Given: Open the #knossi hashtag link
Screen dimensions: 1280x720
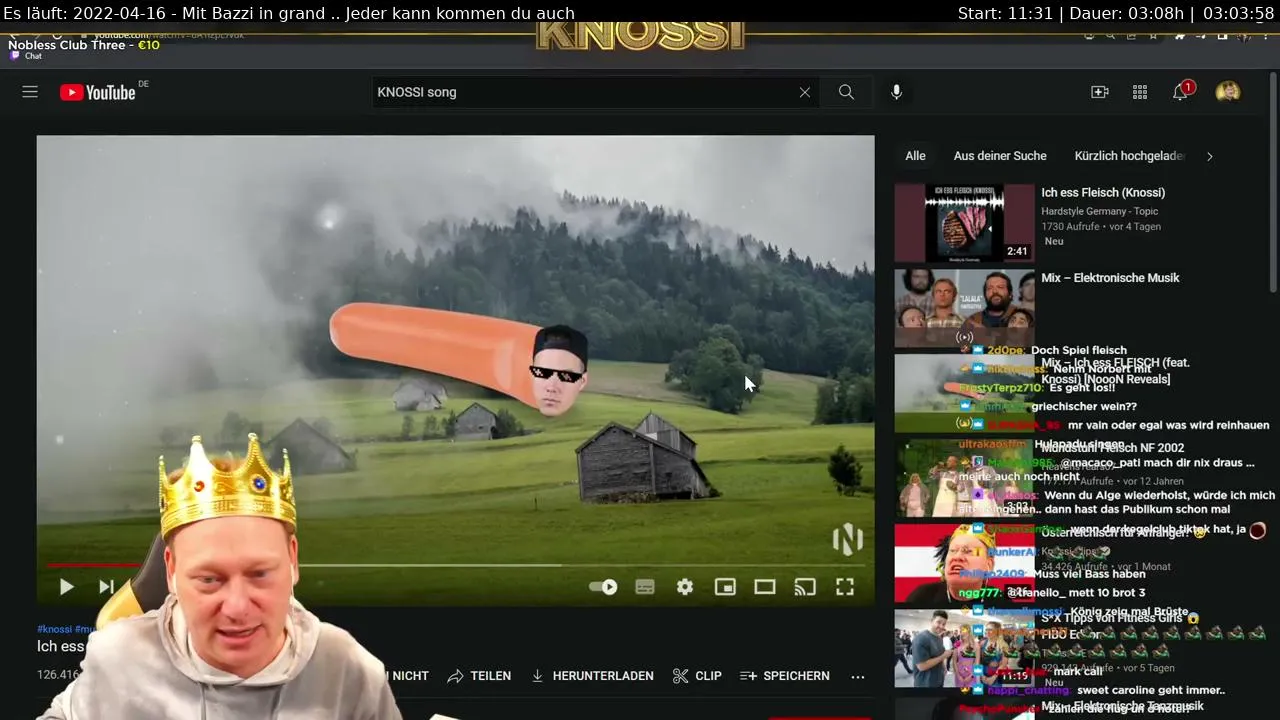Looking at the screenshot, I should tap(55, 629).
